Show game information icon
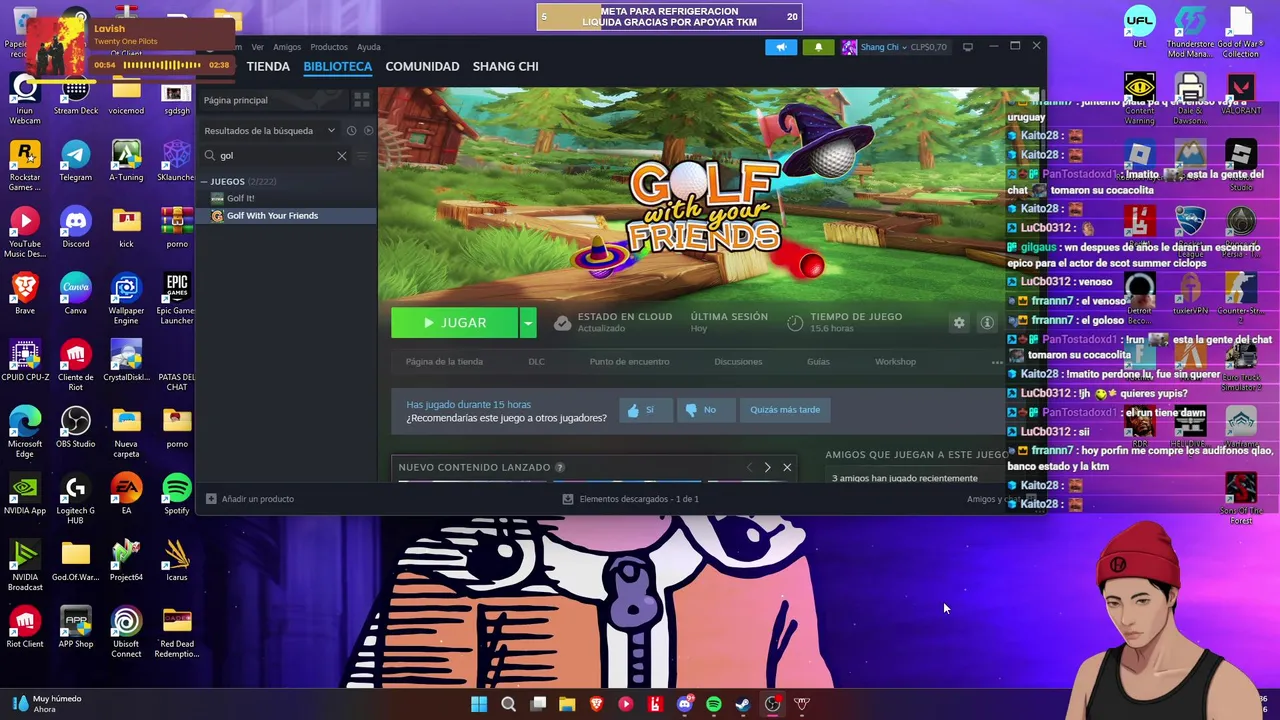The height and width of the screenshot is (720, 1280). pyautogui.click(x=987, y=323)
